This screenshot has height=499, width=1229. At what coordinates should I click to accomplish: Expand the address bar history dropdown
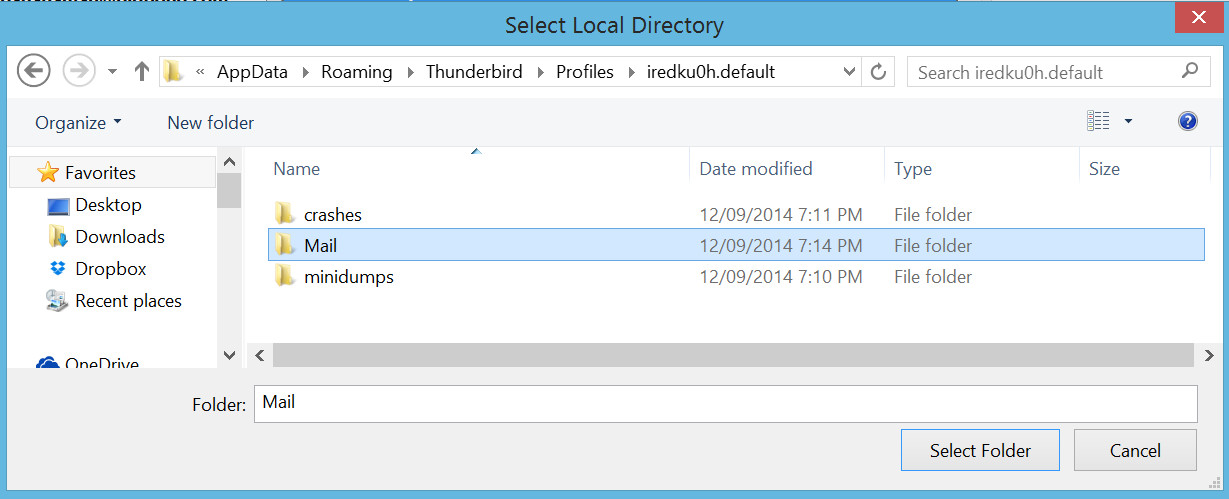(849, 72)
